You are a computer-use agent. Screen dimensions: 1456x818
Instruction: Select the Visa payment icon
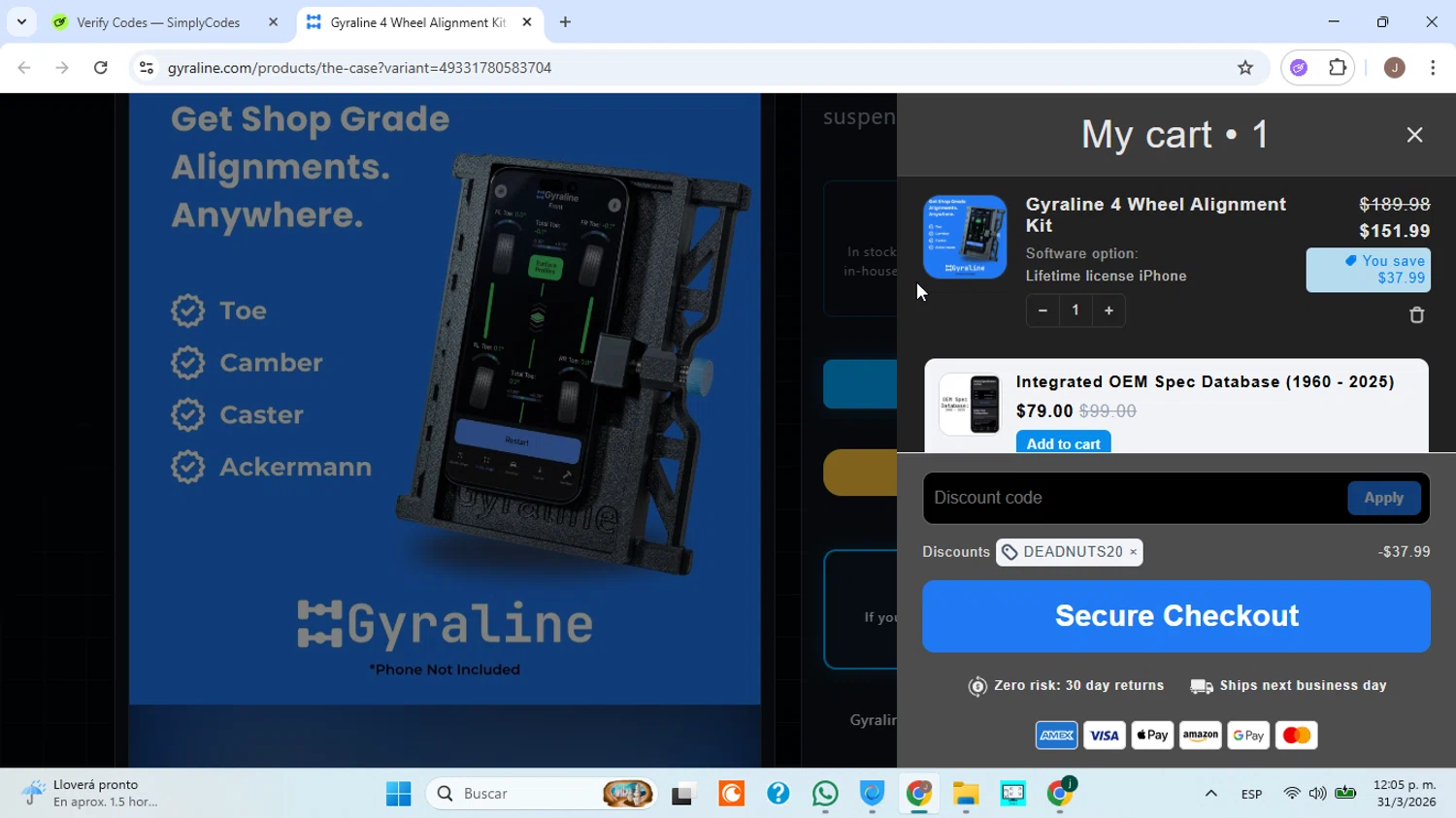tap(1105, 736)
